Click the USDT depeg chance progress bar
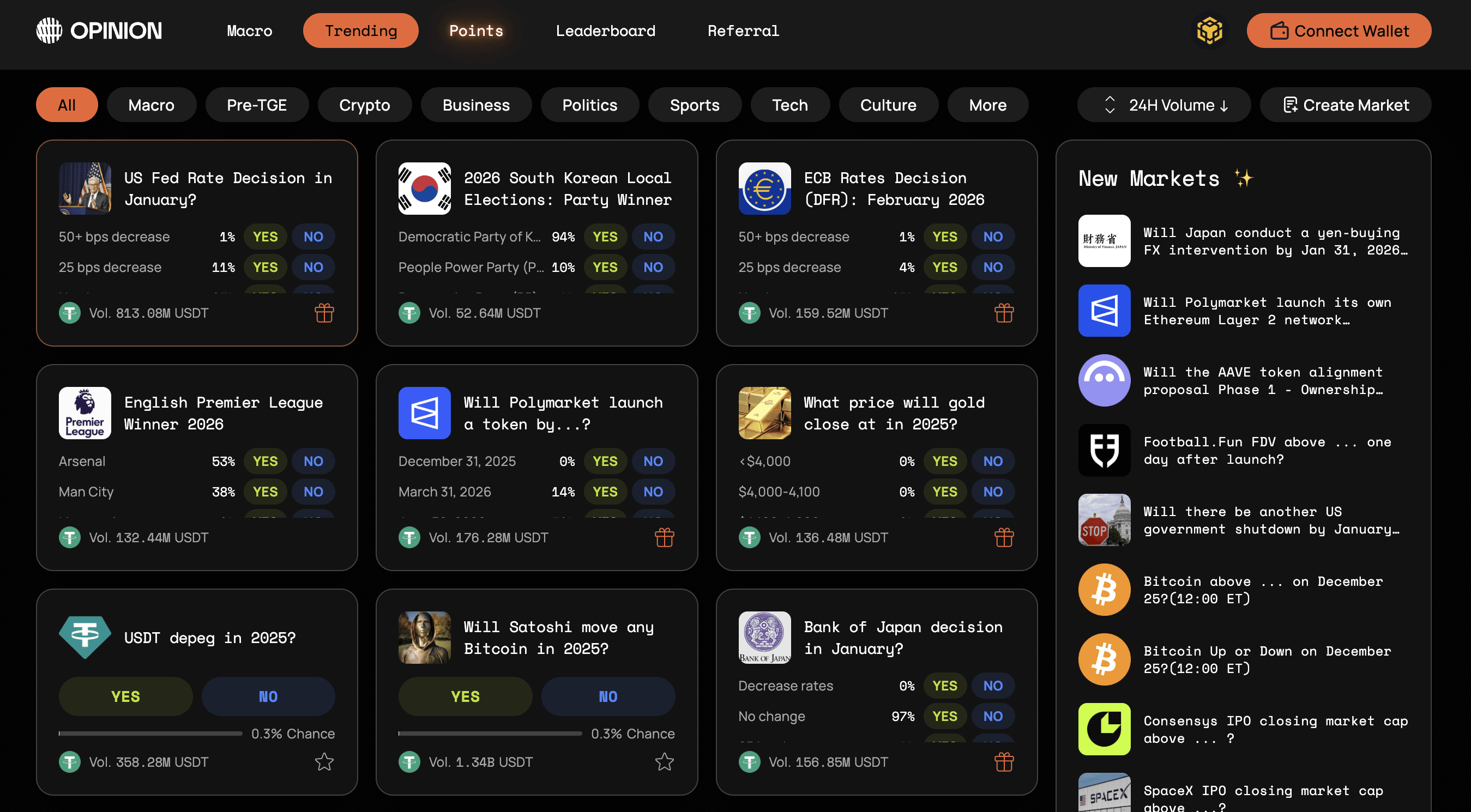This screenshot has height=812, width=1471. click(150, 734)
